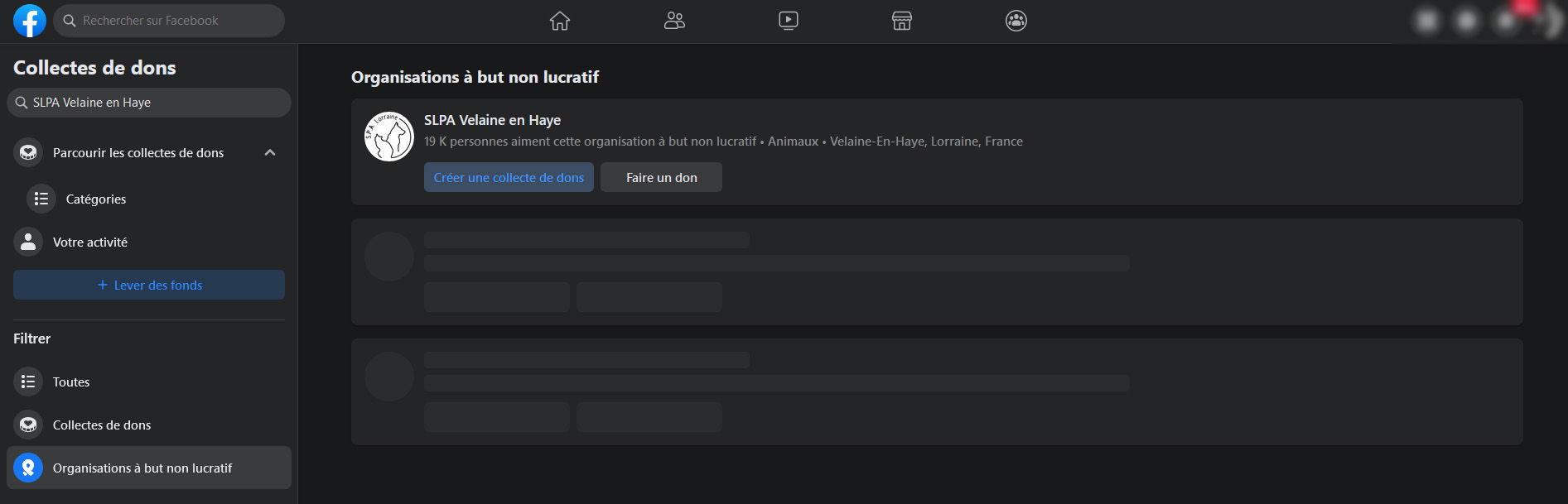Viewport: 1568px width, 504px height.
Task: Open the SLPA Velaine en Haye title link
Action: coord(492,120)
